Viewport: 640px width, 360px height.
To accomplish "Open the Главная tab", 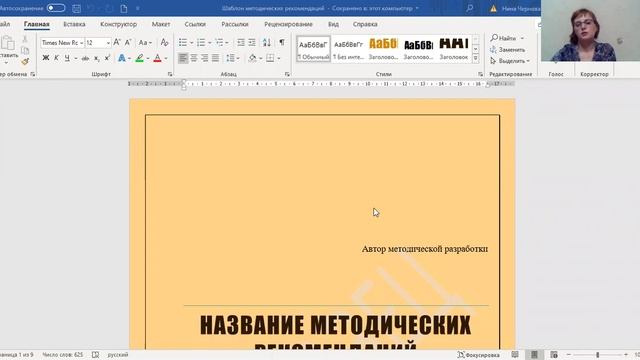I will [x=36, y=24].
